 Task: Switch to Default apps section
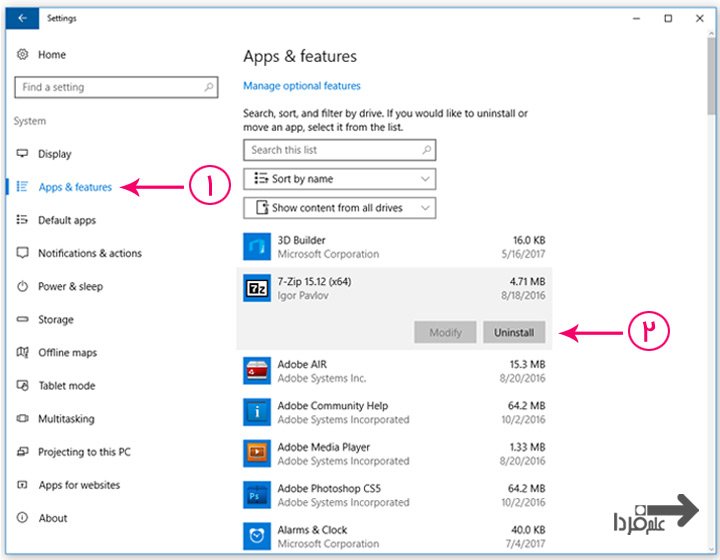point(67,220)
